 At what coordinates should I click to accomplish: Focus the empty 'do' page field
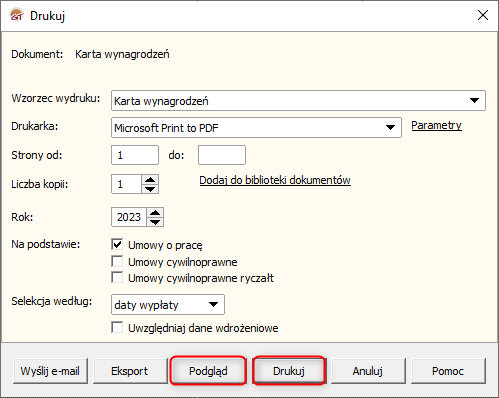pos(222,155)
